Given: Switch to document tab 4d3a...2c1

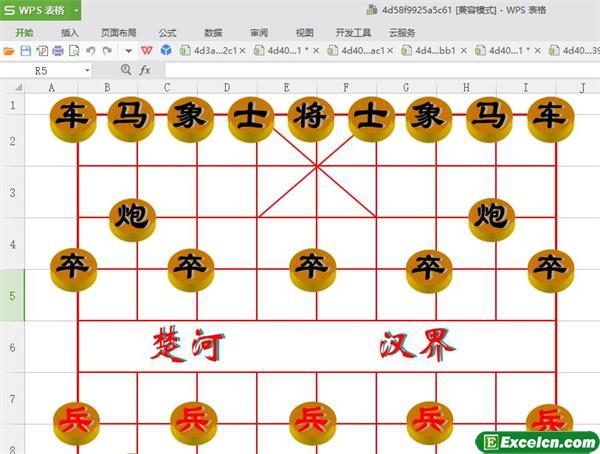Looking at the screenshot, I should (x=215, y=51).
